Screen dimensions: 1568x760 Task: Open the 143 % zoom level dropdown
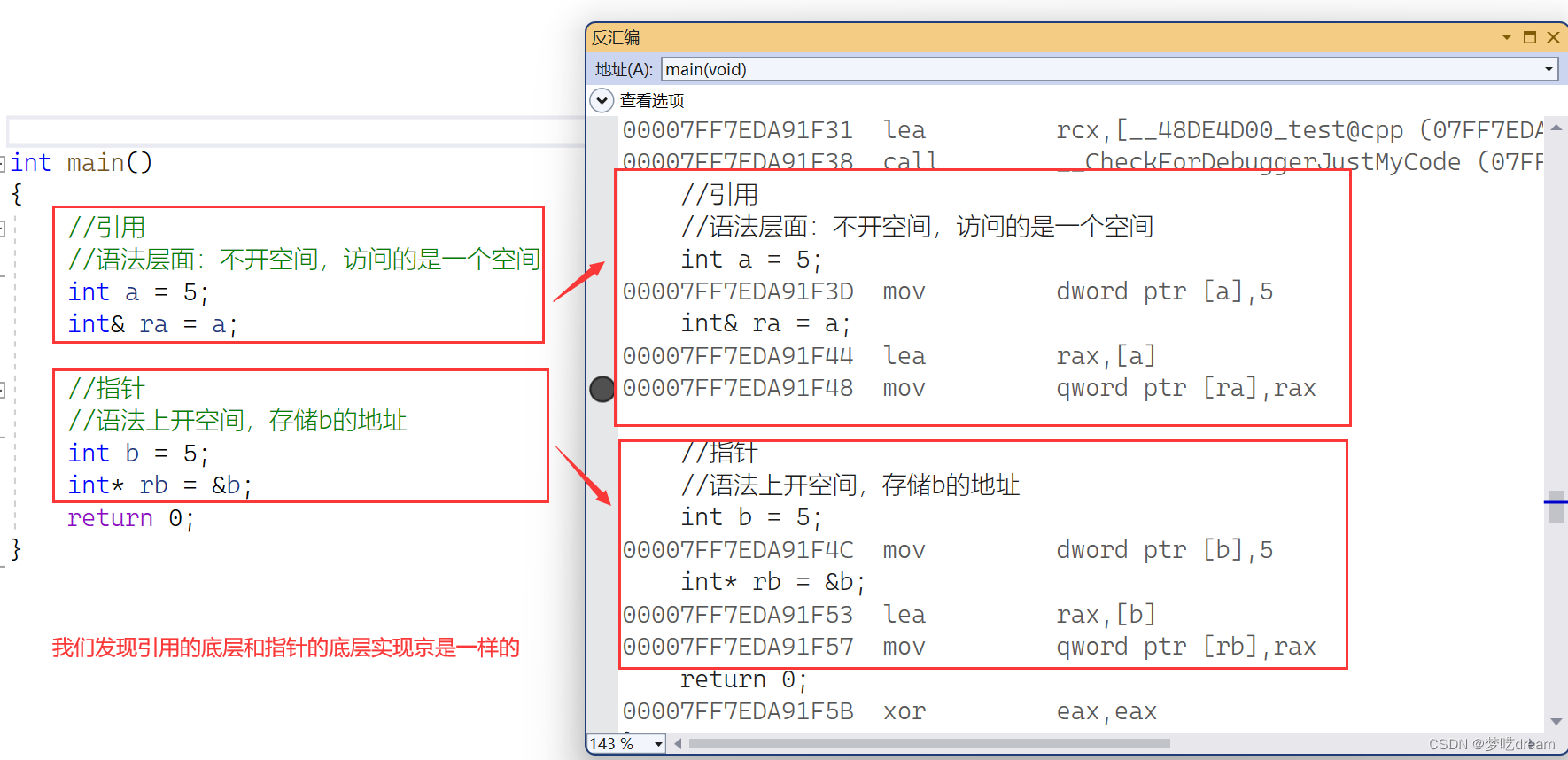click(658, 744)
